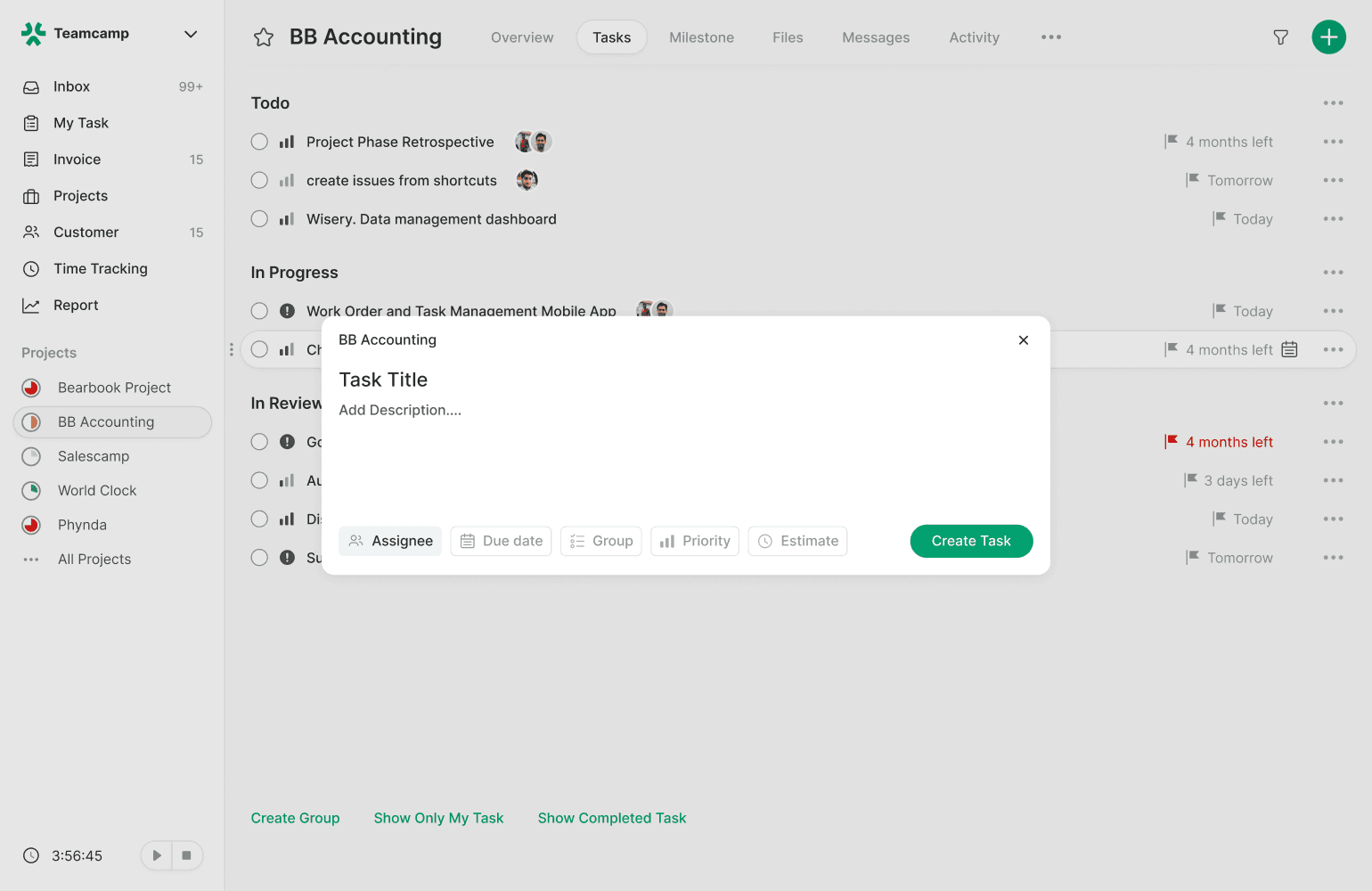Open Time Tracking from the sidebar
The height and width of the screenshot is (891, 1372).
pos(100,269)
